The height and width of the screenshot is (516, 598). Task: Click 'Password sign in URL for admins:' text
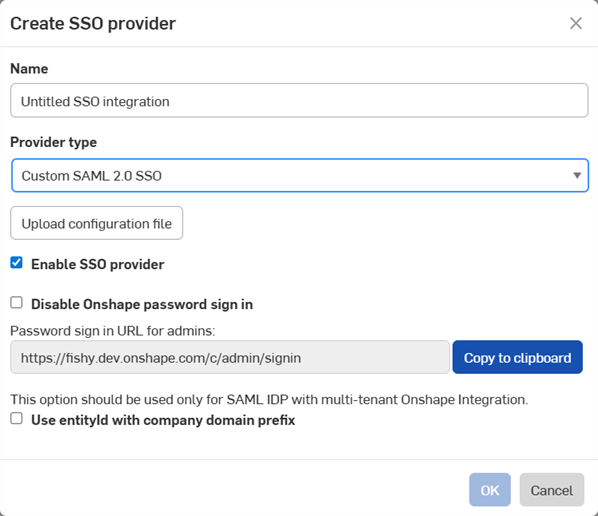point(113,331)
